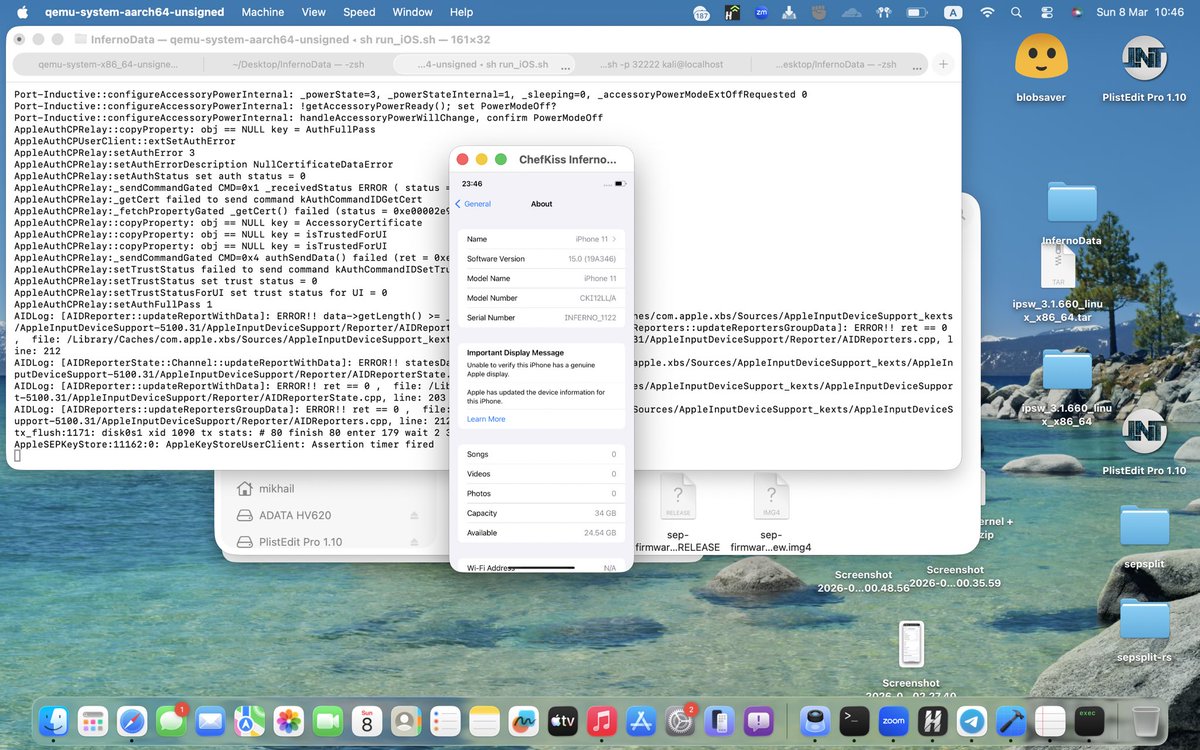This screenshot has height=750, width=1200.
Task: Select the sepsplit-rs folder on desktop
Action: click(1144, 631)
